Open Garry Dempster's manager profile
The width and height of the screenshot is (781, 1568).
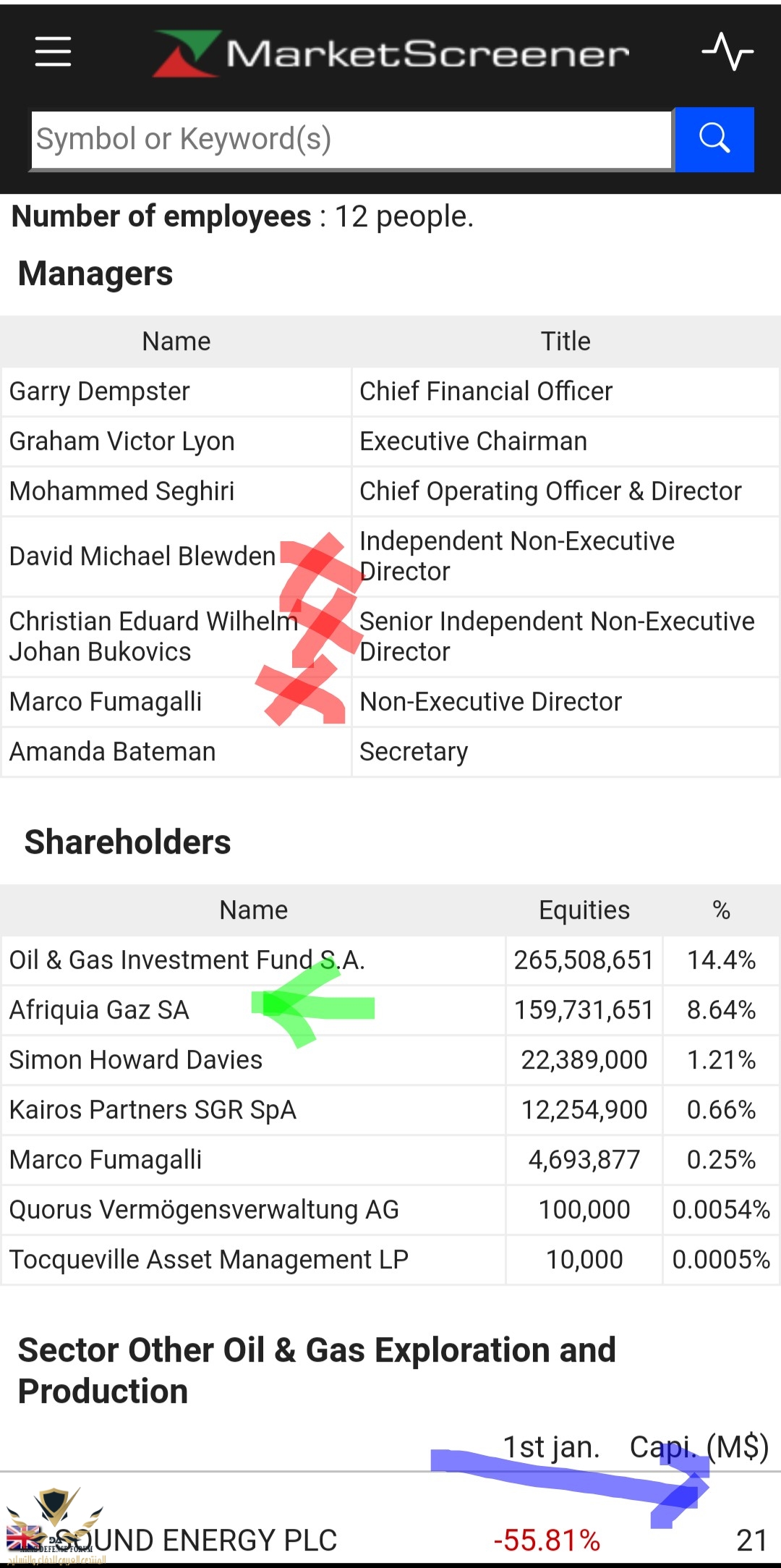[100, 391]
